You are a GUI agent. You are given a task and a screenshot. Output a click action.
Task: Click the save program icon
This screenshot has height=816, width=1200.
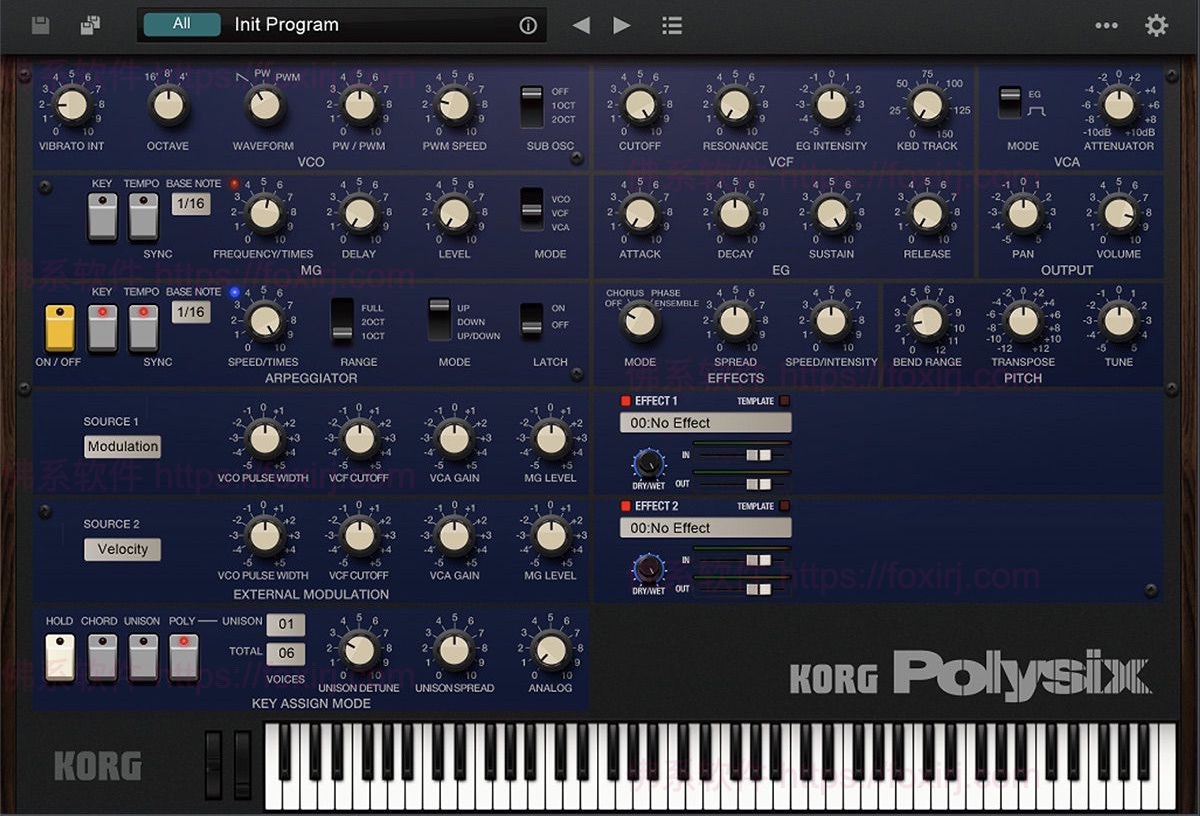click(39, 25)
